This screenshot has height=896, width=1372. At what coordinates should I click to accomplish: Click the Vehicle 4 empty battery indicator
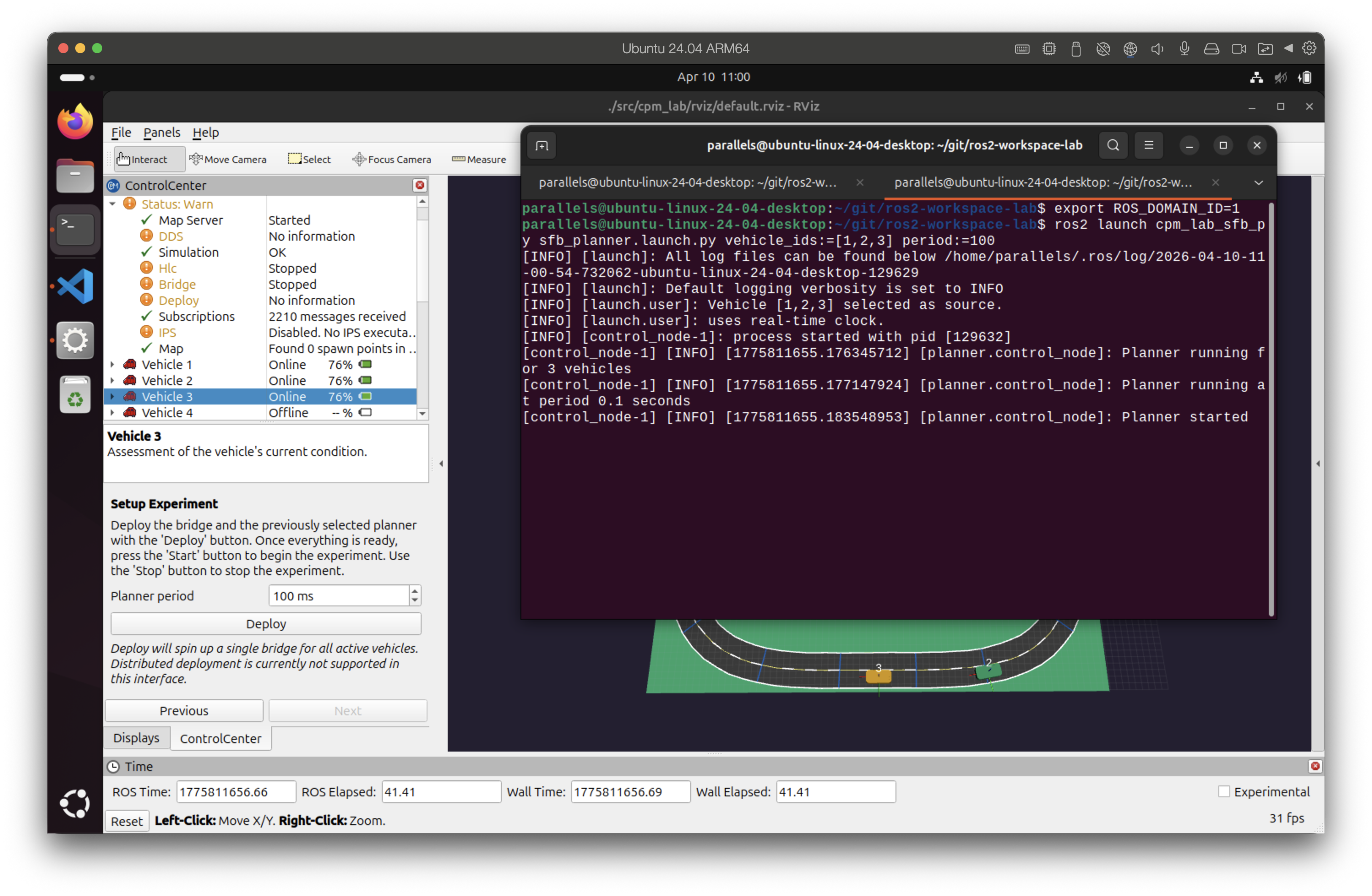click(x=365, y=413)
